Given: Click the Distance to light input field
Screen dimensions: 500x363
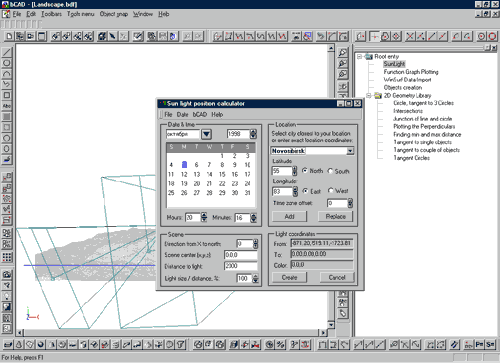Looking at the screenshot, I should (x=241, y=266).
